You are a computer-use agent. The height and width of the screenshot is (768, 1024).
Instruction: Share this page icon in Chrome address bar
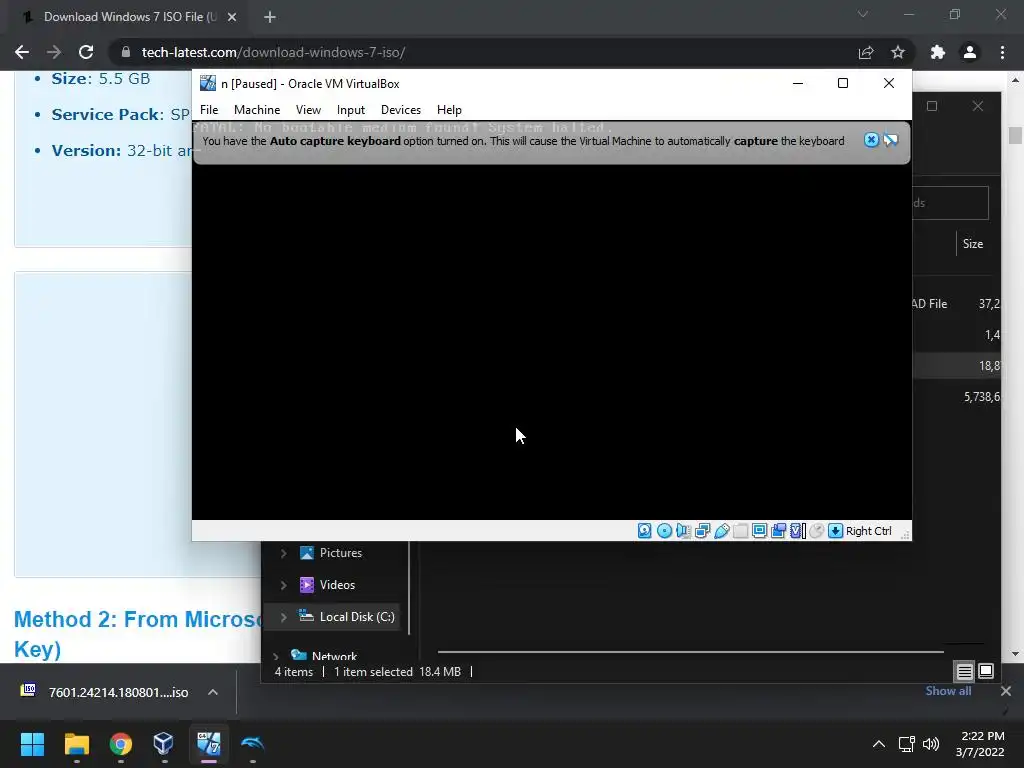pos(866,52)
